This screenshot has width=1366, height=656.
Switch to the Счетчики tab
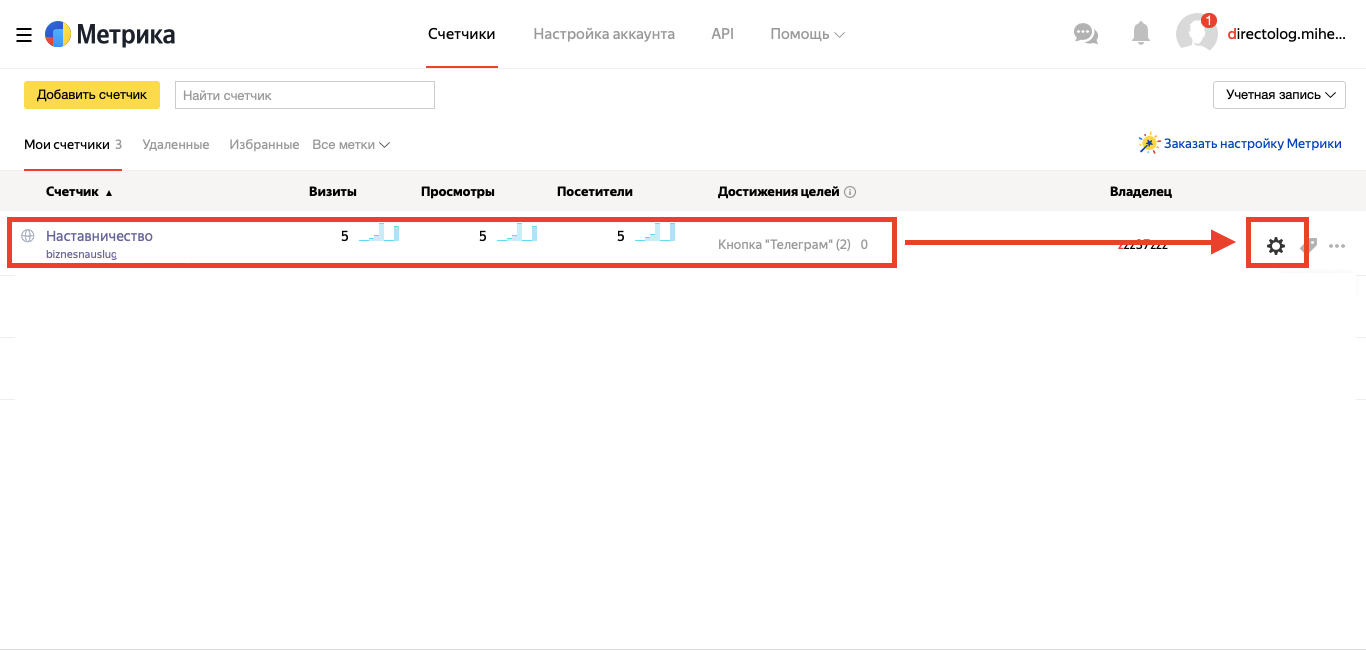[x=462, y=34]
